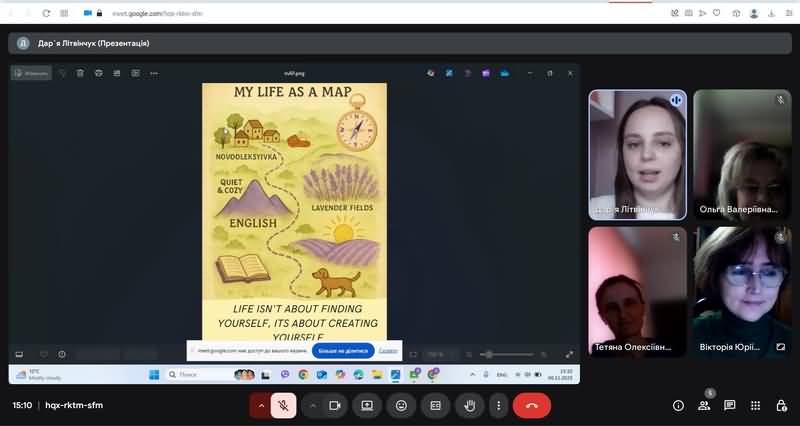800x426 pixels.
Task: Expand the microphone audio settings arrow
Action: pyautogui.click(x=261, y=405)
